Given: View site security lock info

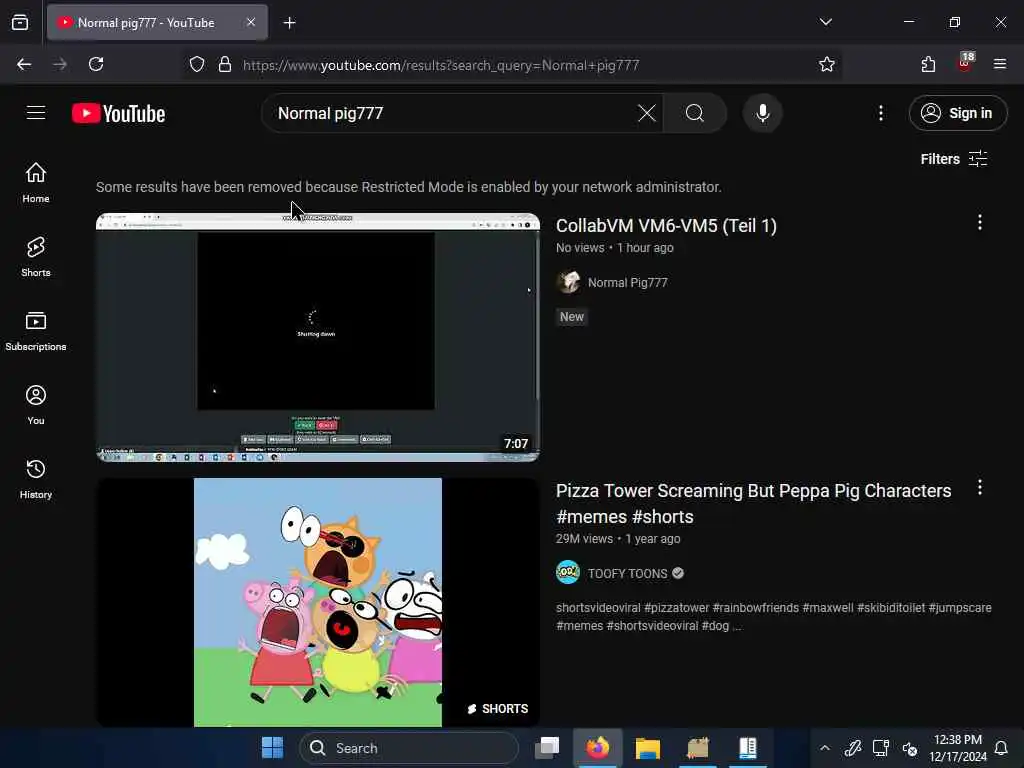Looking at the screenshot, I should click(x=225, y=64).
